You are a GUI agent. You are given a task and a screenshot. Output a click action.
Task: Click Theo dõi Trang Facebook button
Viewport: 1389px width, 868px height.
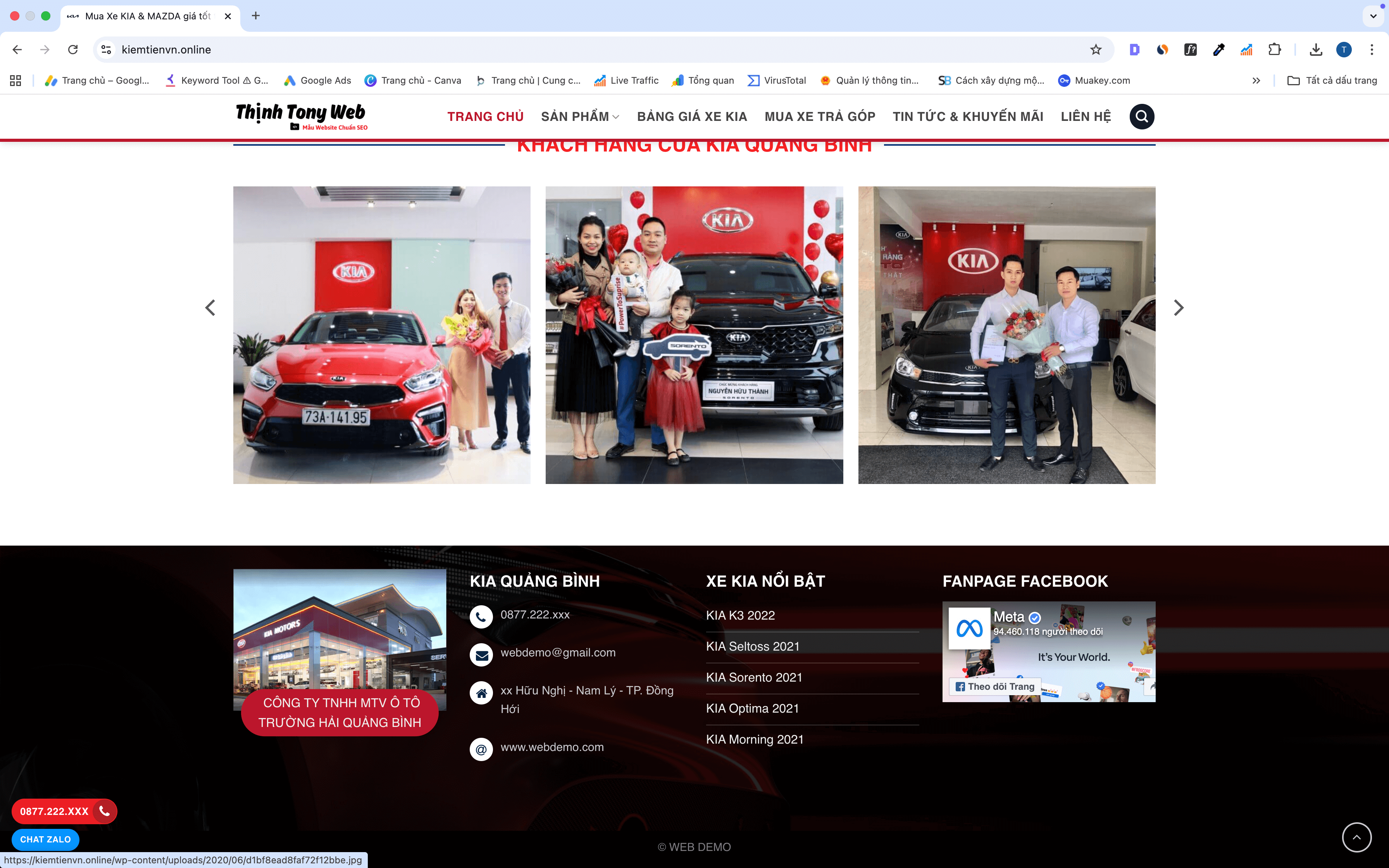point(995,687)
